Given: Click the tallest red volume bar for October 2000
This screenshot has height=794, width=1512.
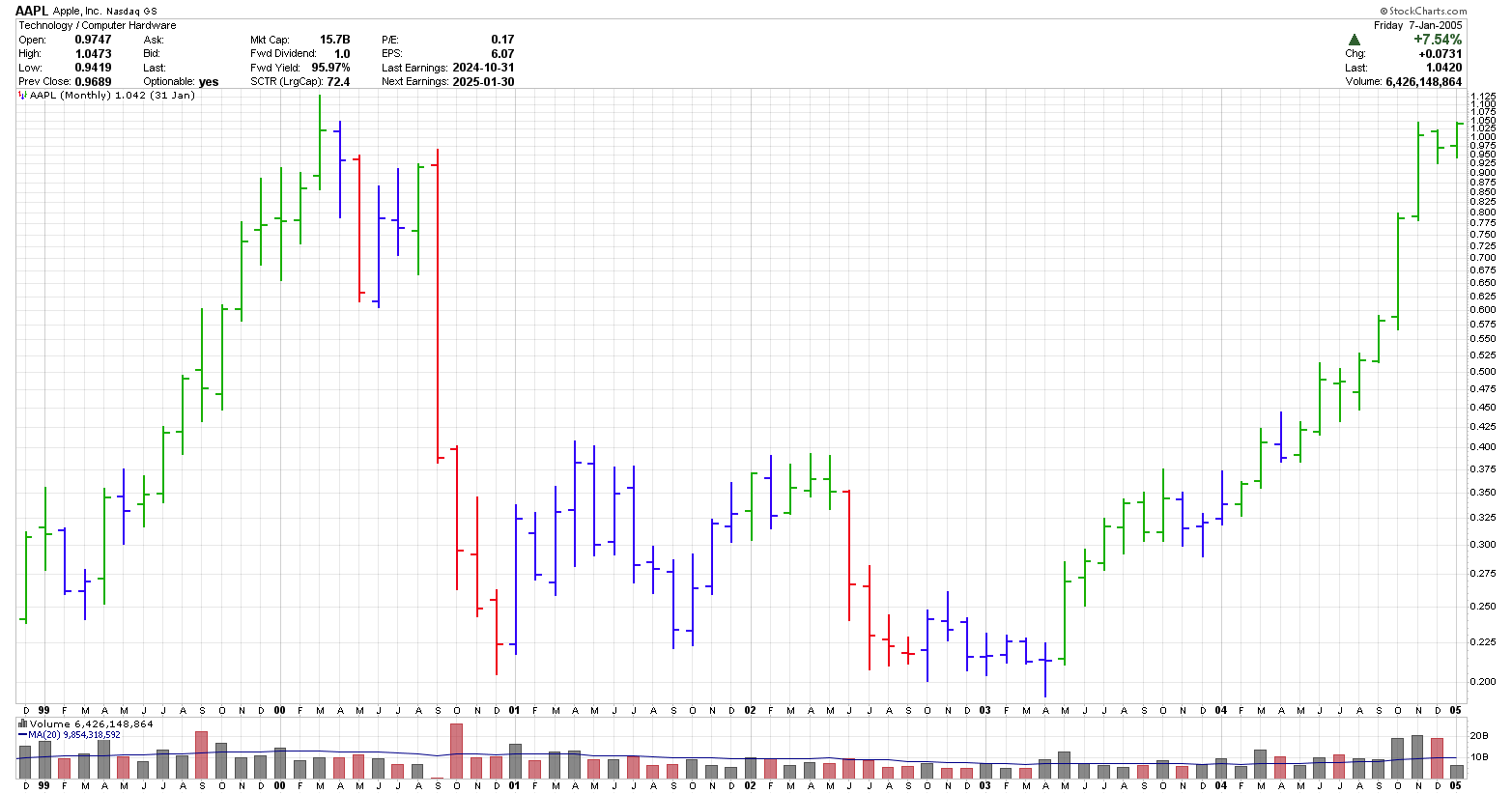Looking at the screenshot, I should (x=456, y=751).
